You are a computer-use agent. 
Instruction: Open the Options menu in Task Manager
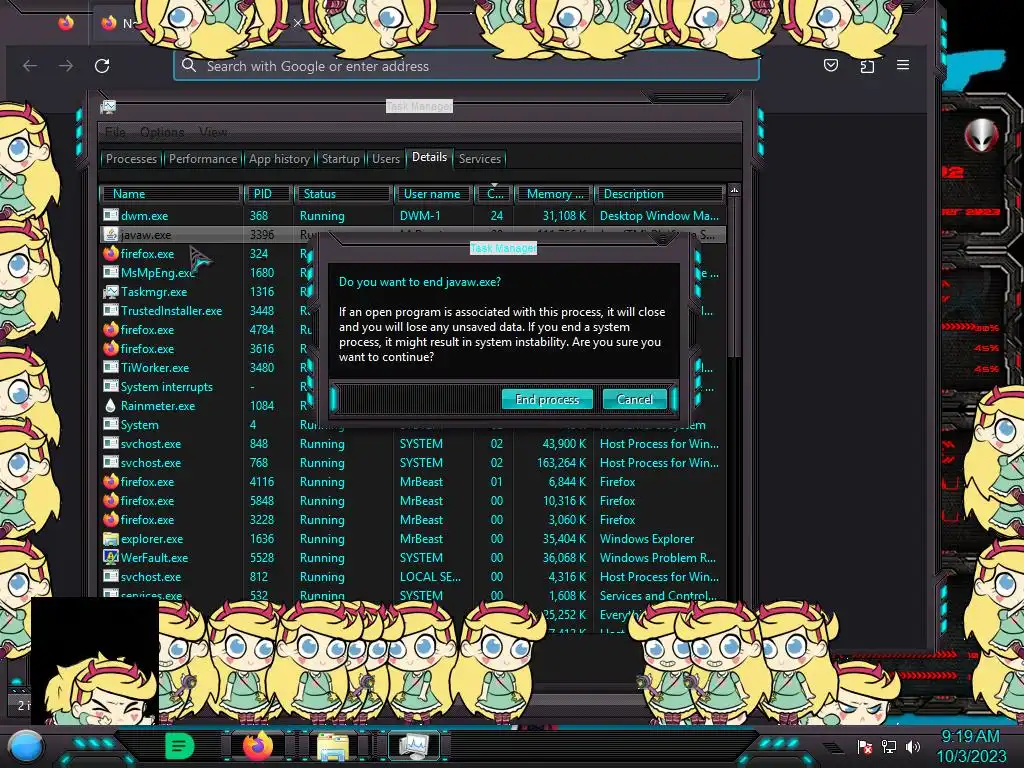click(x=162, y=132)
